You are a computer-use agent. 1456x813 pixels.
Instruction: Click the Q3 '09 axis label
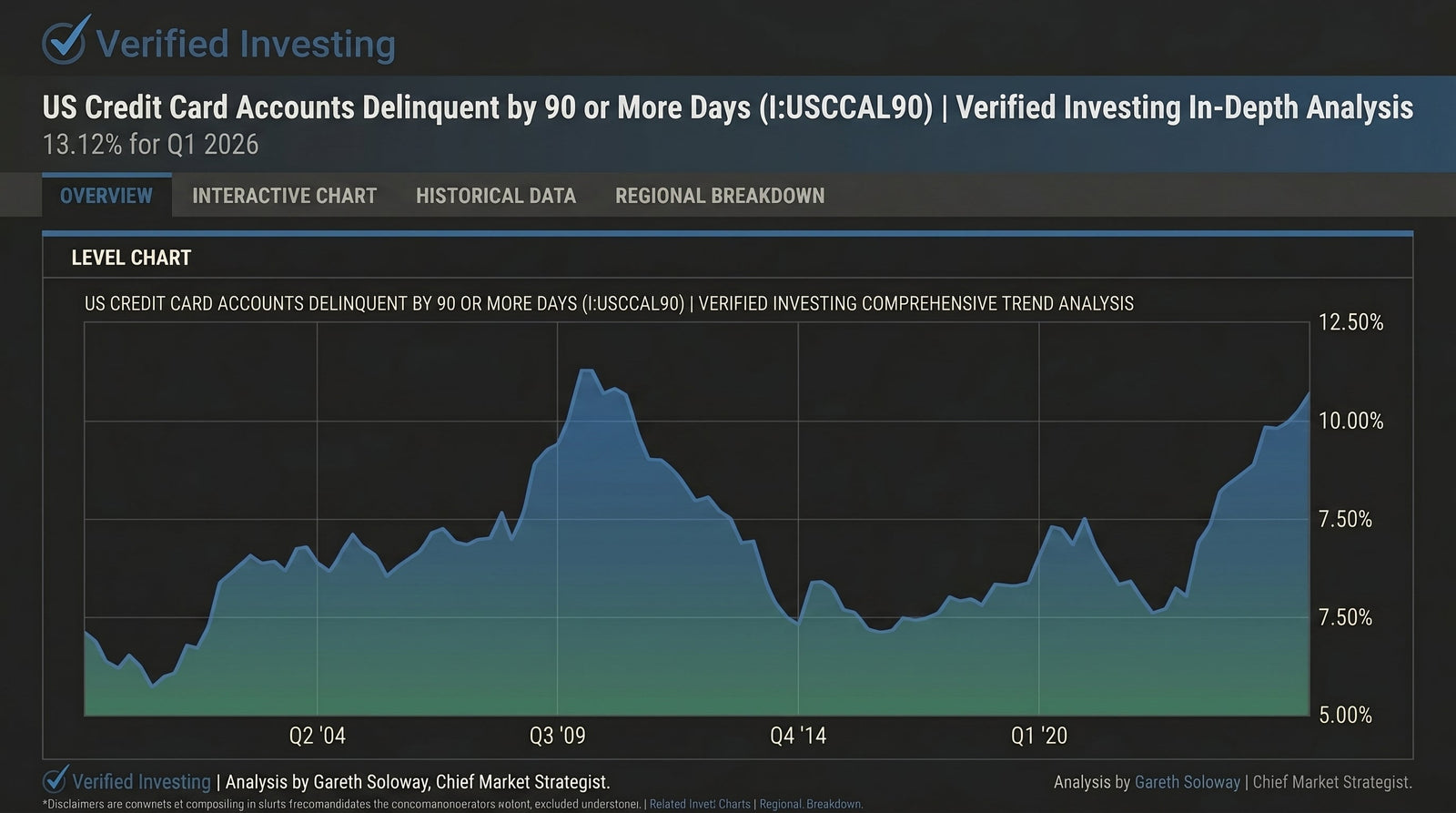click(x=557, y=736)
